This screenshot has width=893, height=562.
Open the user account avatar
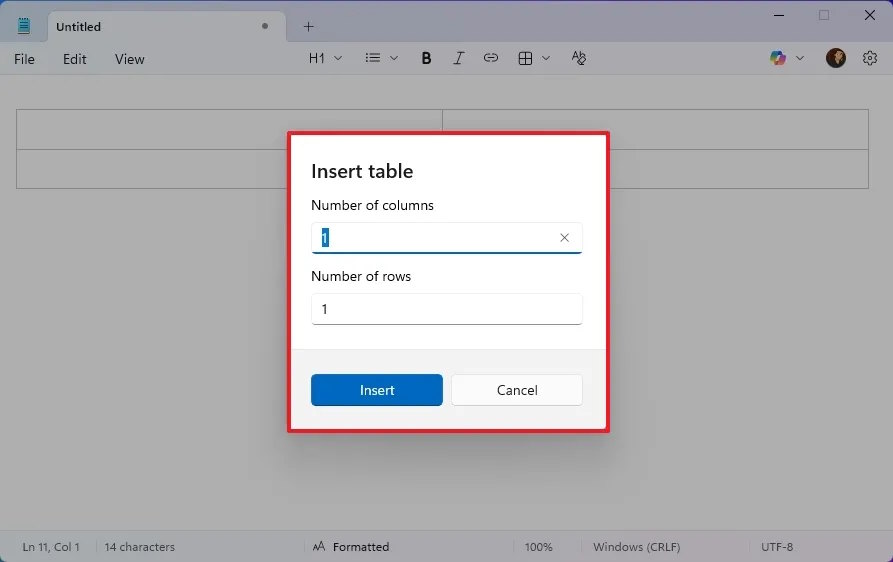(x=835, y=58)
